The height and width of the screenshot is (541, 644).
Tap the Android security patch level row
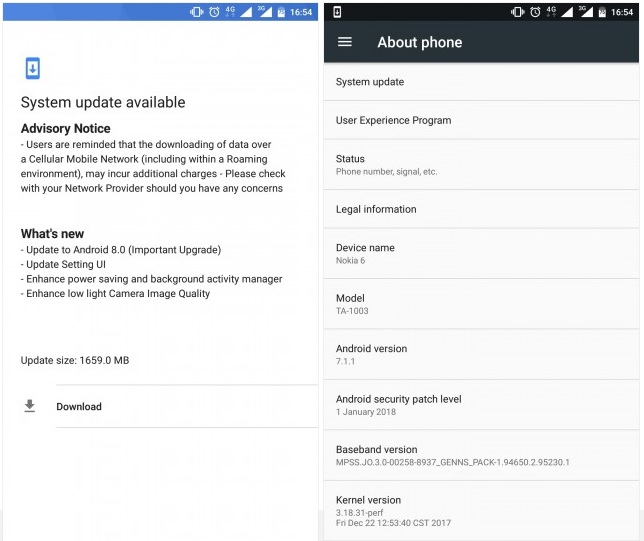pos(481,405)
